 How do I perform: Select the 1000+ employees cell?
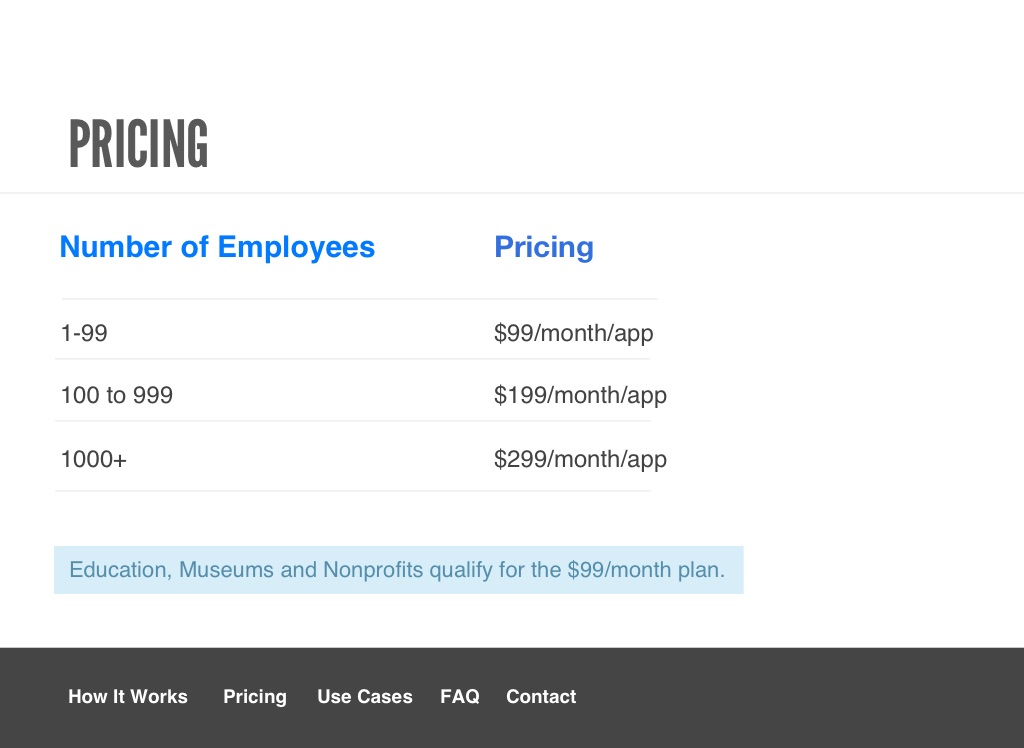[93, 459]
